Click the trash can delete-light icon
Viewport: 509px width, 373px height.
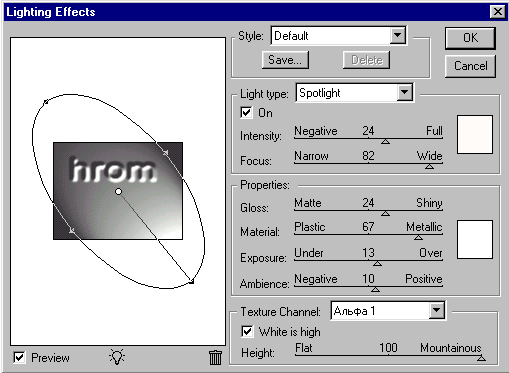coord(215,358)
